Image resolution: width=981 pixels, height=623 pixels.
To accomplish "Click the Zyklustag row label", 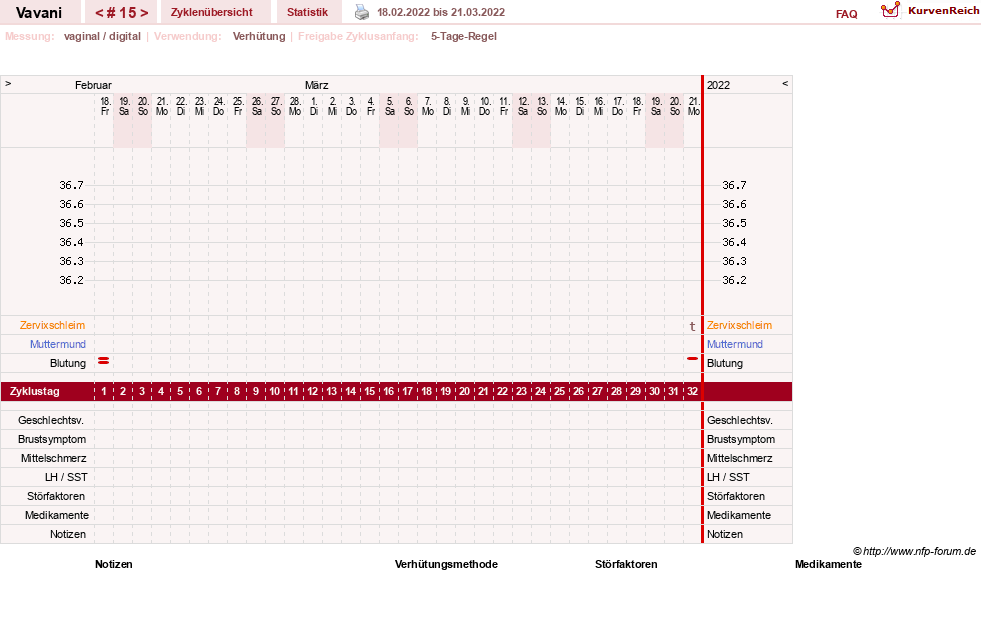I will click(35, 392).
